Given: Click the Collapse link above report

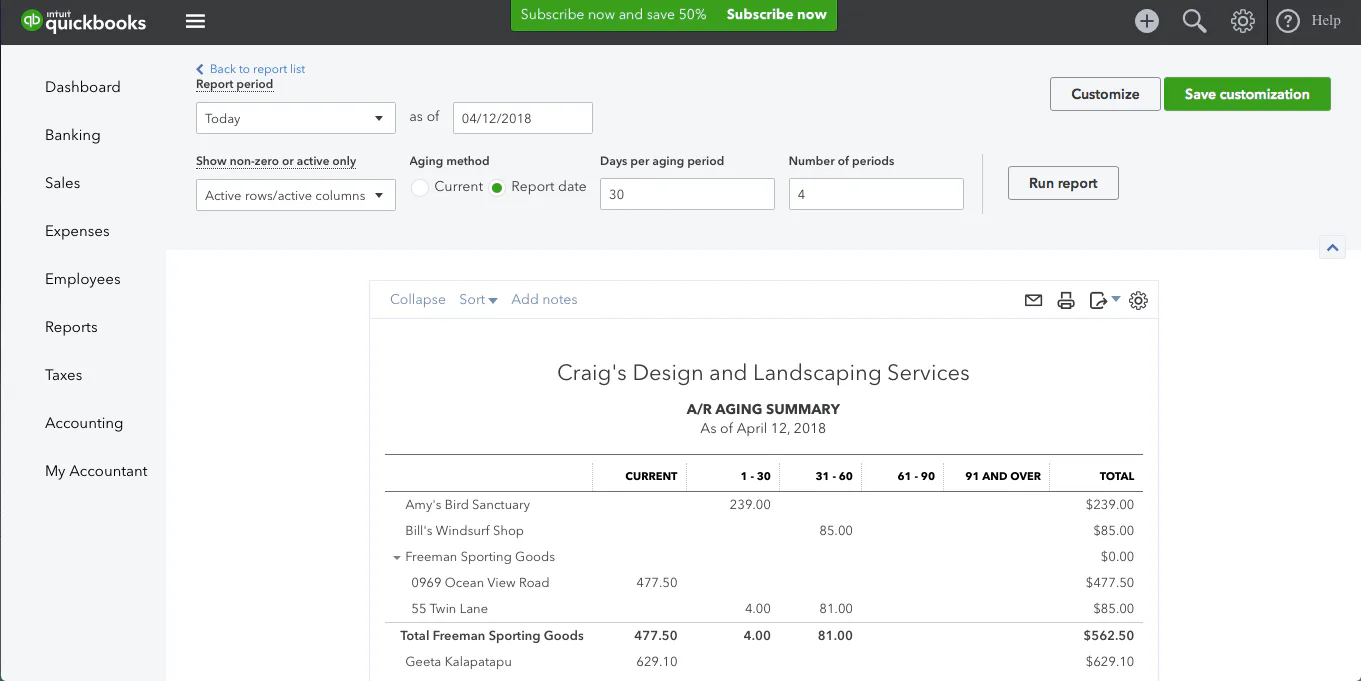Looking at the screenshot, I should pos(418,299).
